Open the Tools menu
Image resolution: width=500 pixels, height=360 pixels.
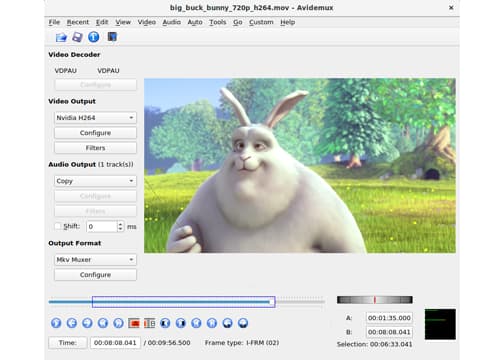(x=218, y=22)
